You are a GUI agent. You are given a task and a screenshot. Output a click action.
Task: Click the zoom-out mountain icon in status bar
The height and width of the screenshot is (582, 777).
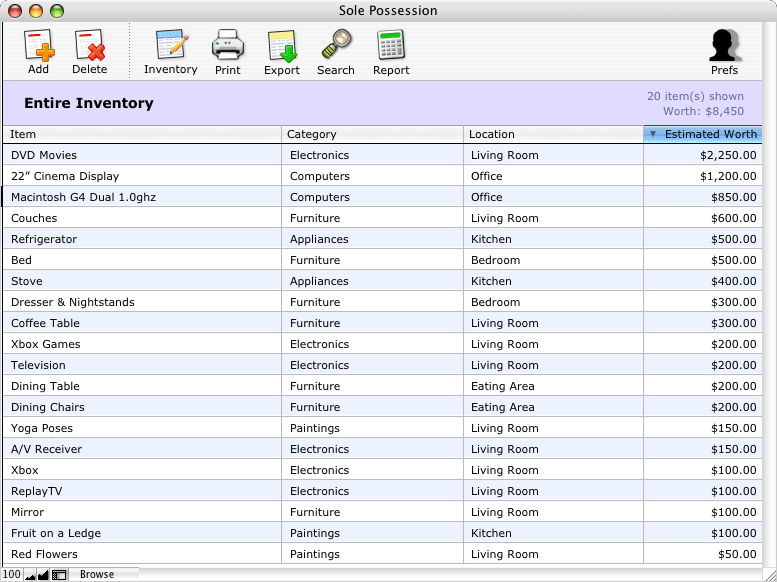(30, 575)
